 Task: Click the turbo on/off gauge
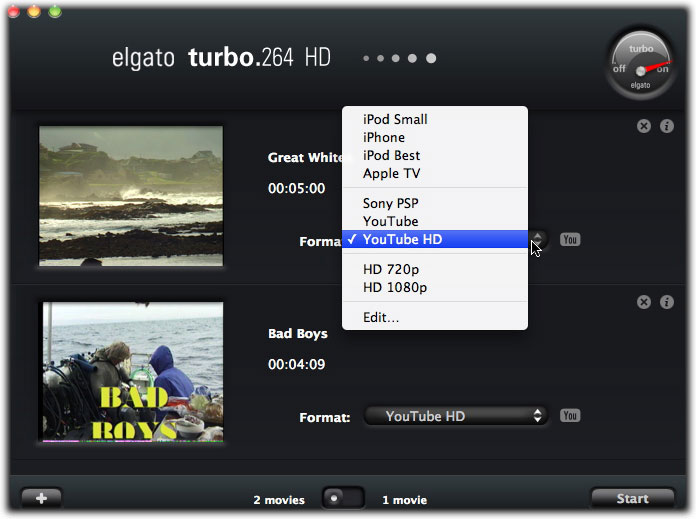[641, 64]
